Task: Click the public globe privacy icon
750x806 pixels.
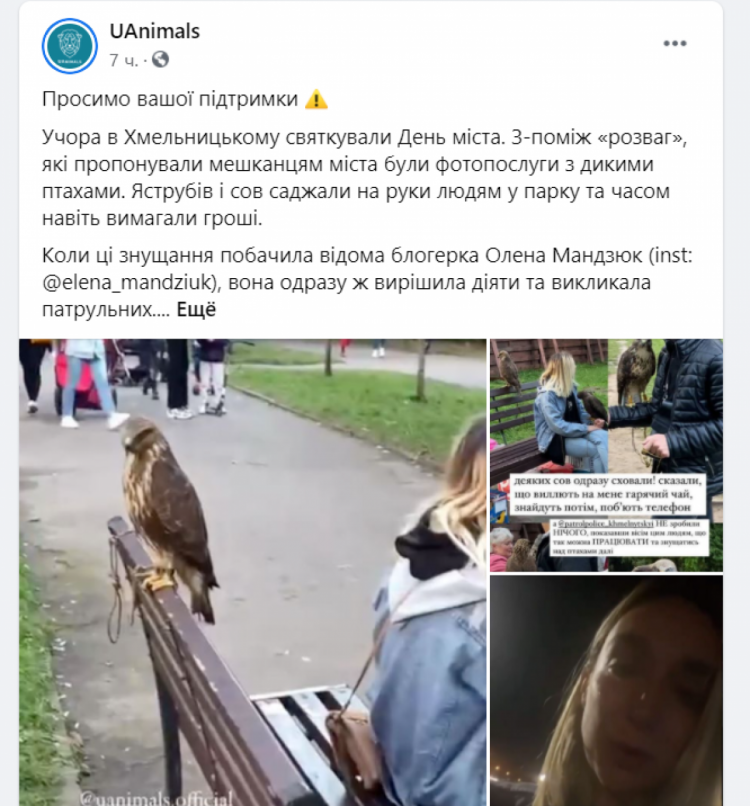Action: [160, 60]
